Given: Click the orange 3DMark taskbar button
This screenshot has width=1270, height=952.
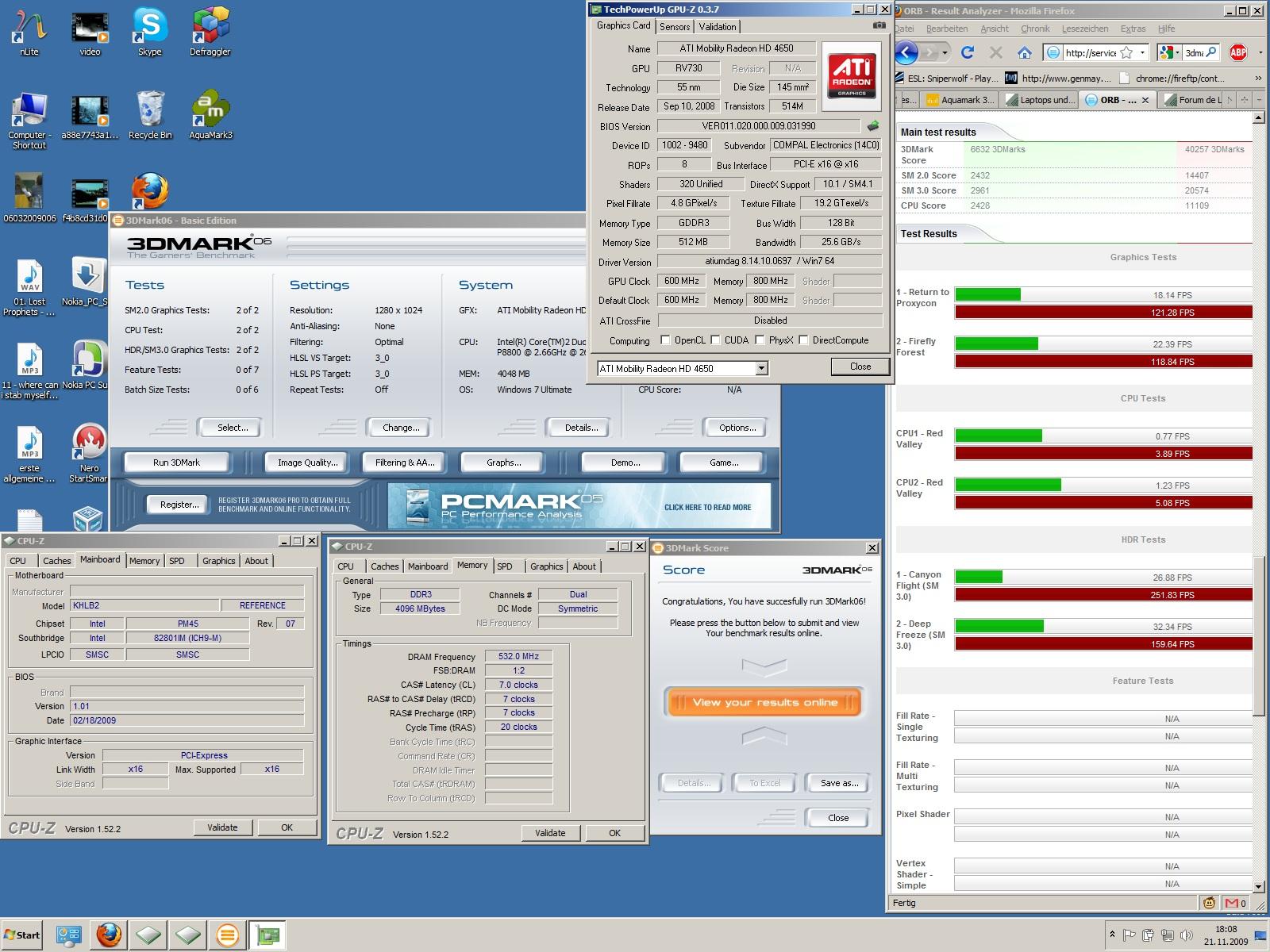Looking at the screenshot, I should tap(228, 935).
